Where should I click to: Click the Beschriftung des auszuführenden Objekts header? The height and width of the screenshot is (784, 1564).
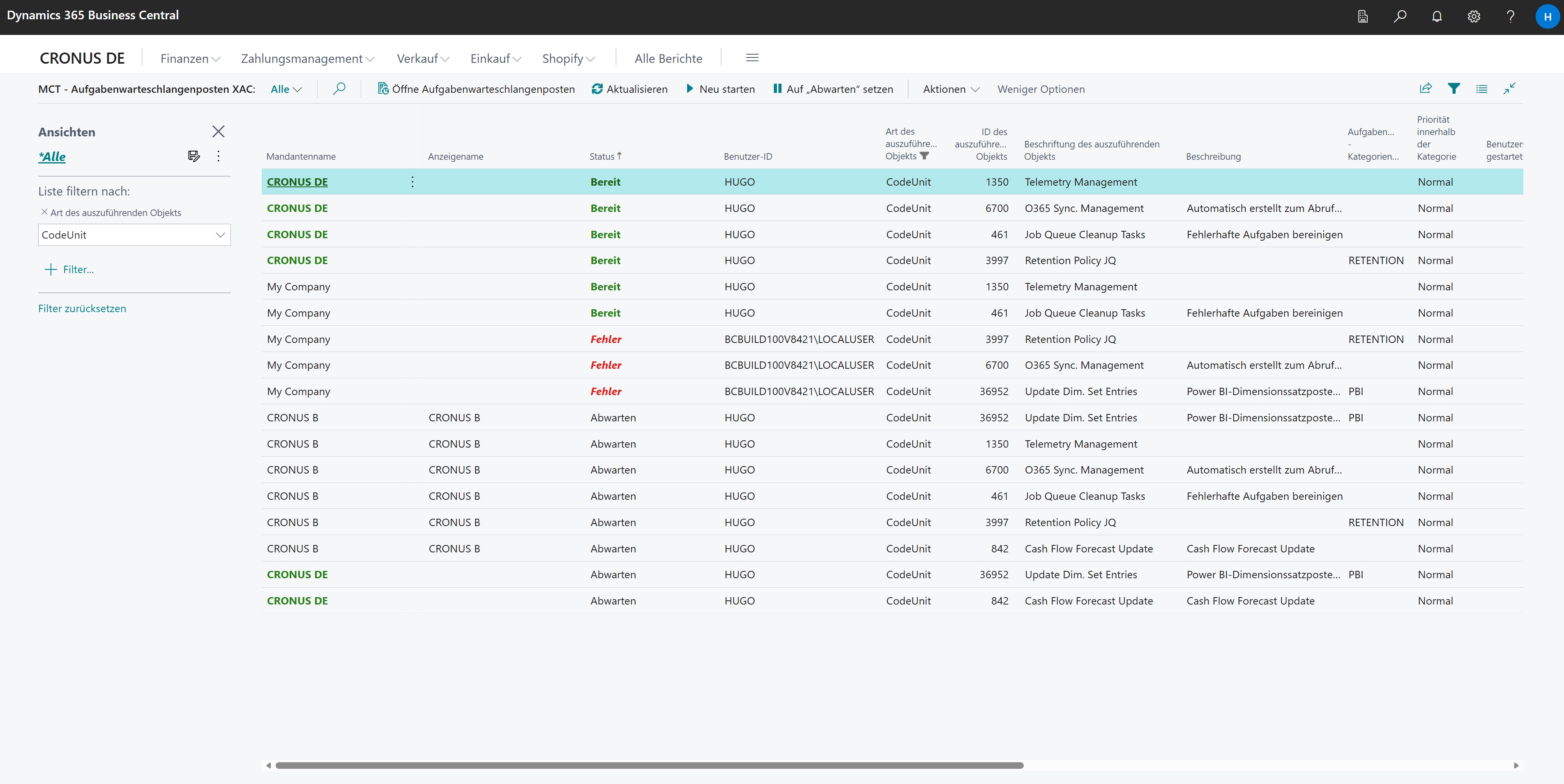pos(1092,150)
